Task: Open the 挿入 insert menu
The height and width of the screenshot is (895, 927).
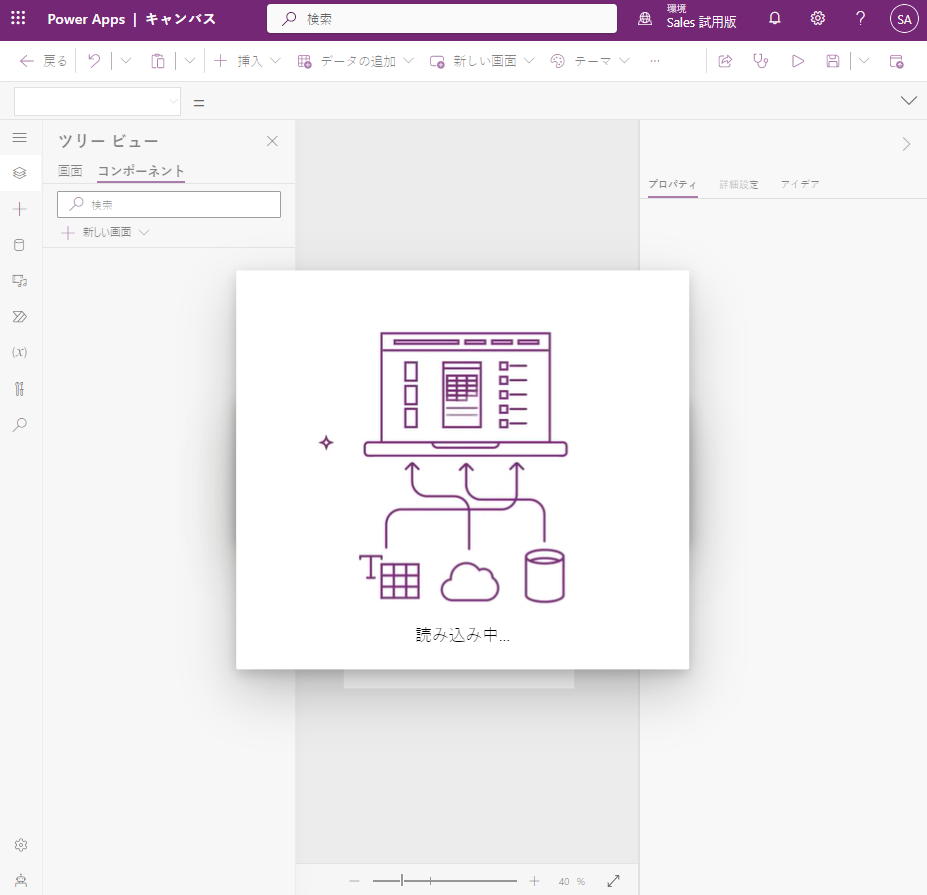Action: 247,61
